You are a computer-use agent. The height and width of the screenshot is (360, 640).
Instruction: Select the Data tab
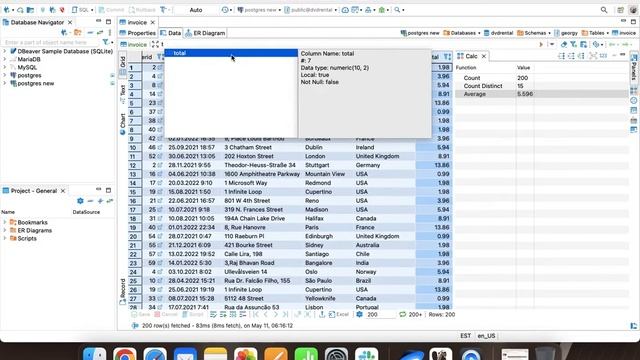point(171,33)
